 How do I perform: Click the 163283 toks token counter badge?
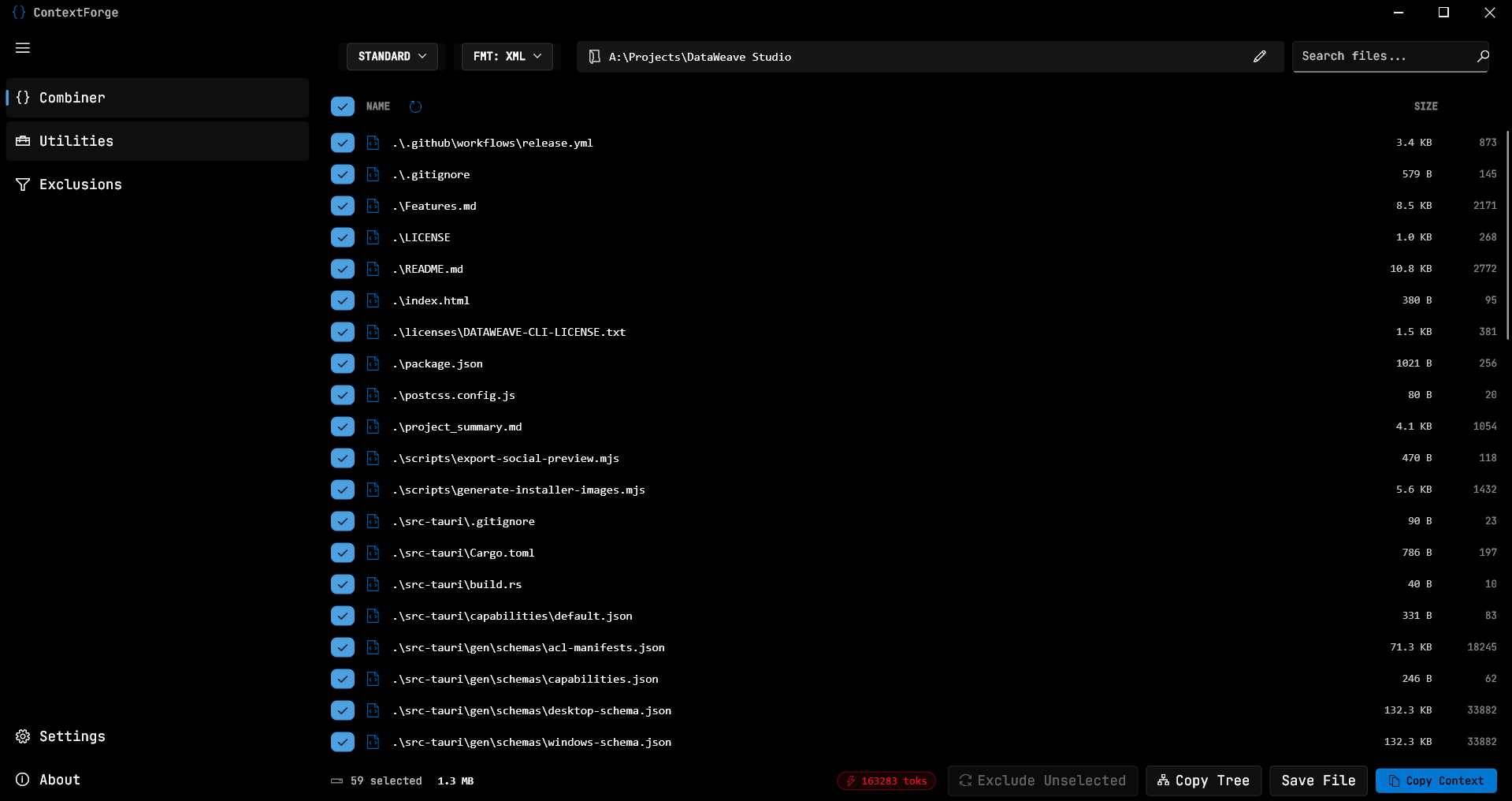(x=886, y=781)
